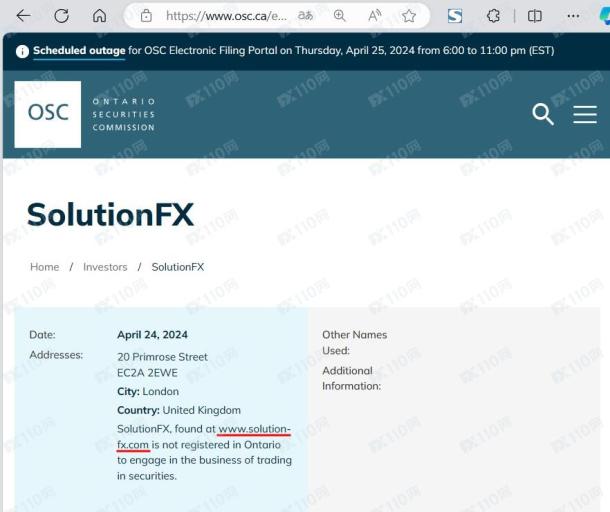Reload the page with refresh icon
The width and height of the screenshot is (610, 512).
click(61, 16)
